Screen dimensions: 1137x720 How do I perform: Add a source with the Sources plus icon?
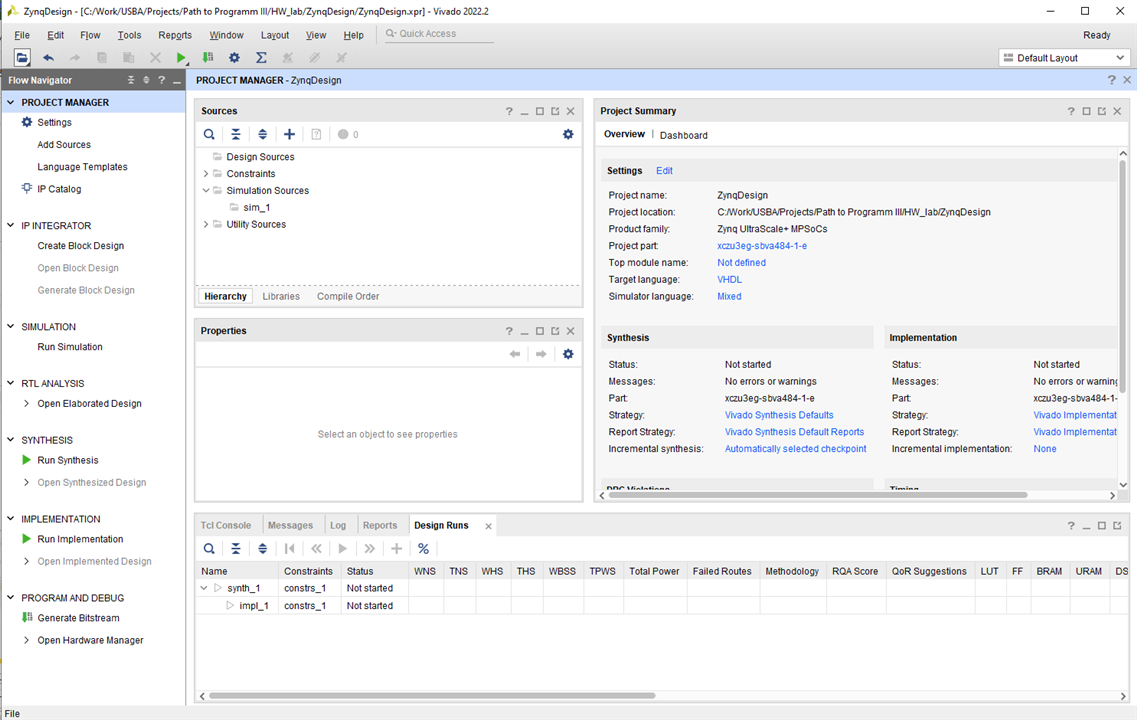(289, 134)
